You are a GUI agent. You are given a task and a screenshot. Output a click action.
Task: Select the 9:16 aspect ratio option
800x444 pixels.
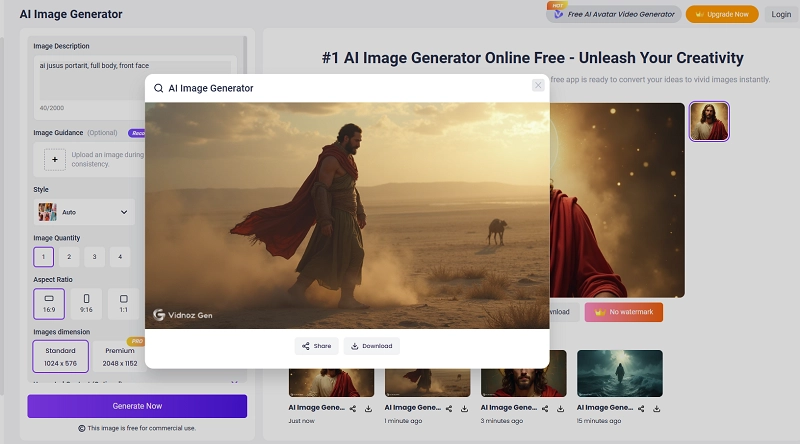(86, 303)
